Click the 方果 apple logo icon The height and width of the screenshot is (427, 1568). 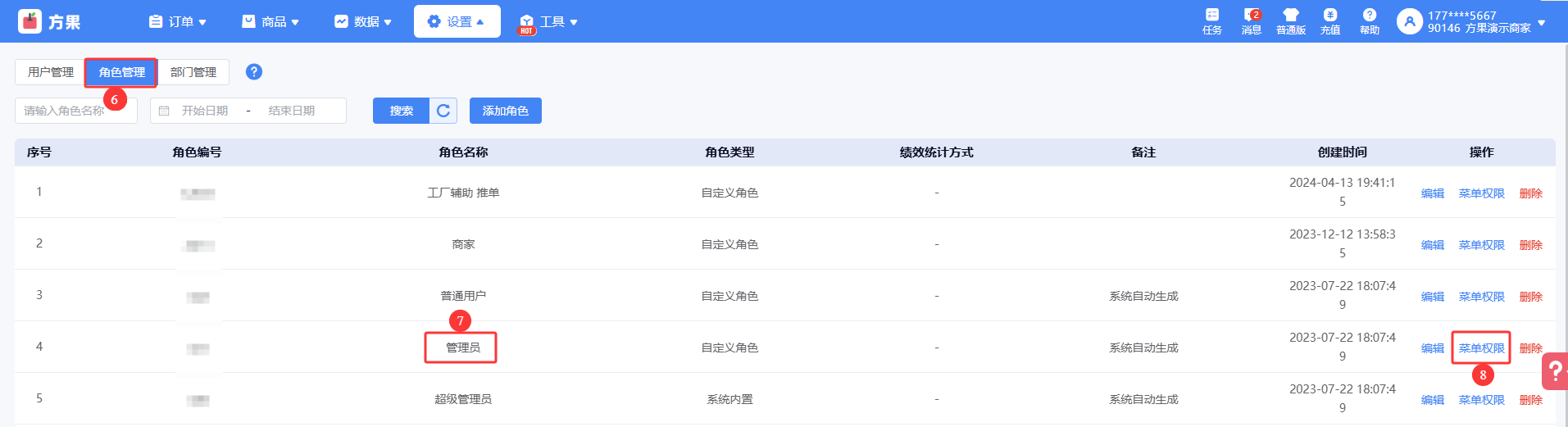(30, 21)
